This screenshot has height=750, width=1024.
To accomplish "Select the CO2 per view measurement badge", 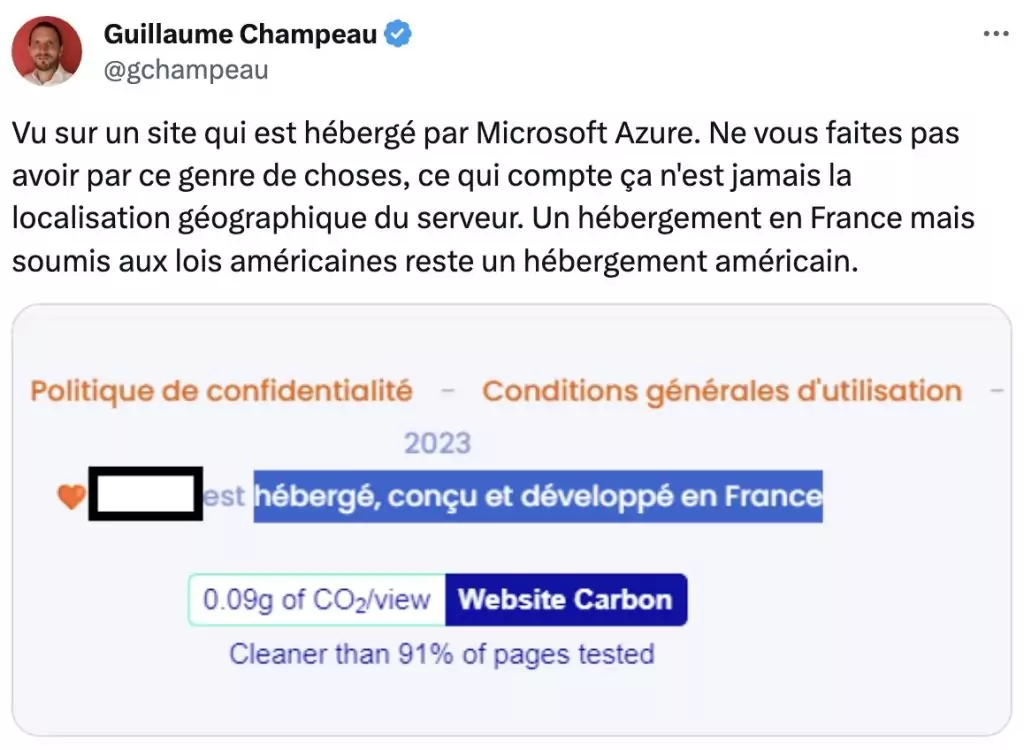I will click(317, 600).
